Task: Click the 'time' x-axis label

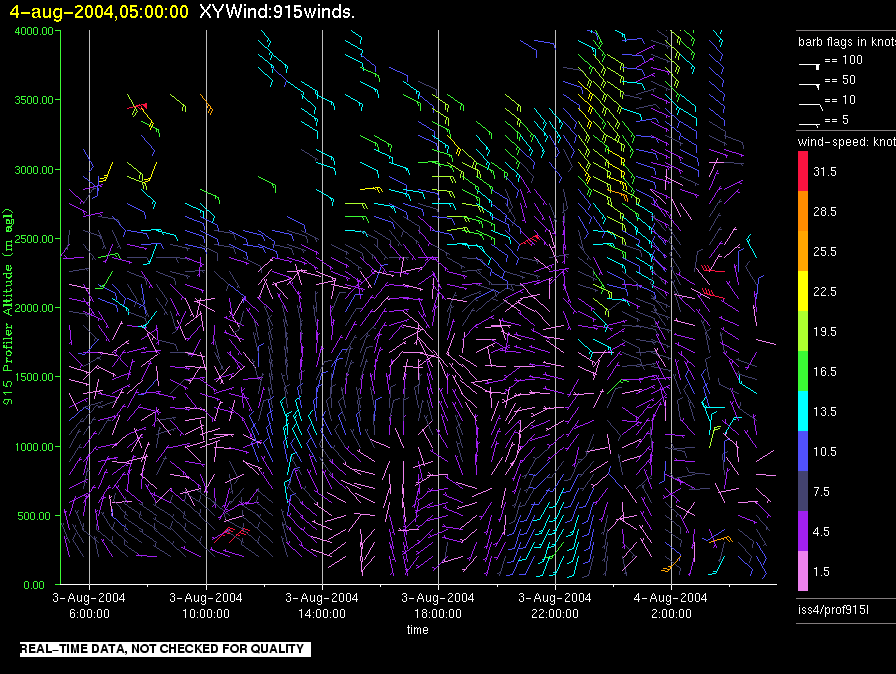Action: 418,629
